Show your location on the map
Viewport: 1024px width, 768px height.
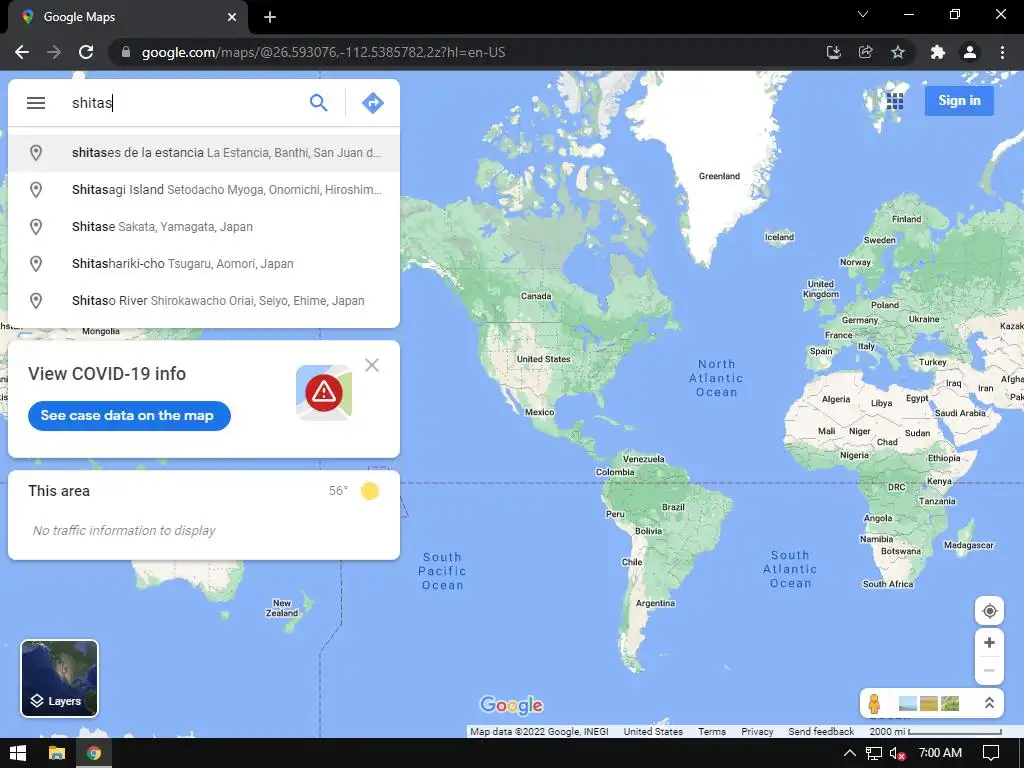(989, 611)
